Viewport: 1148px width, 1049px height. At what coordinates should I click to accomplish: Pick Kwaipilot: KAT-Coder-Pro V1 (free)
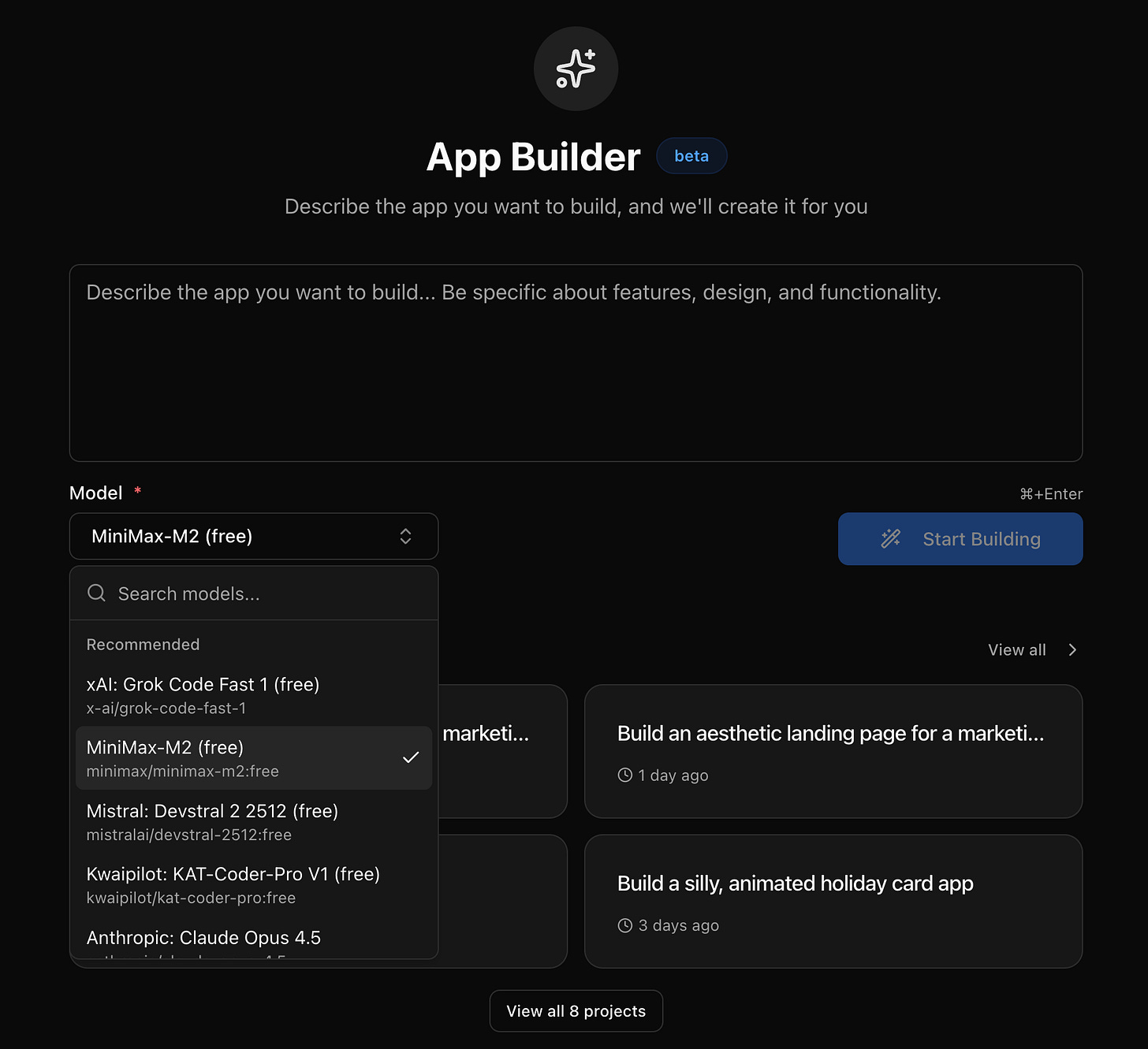tap(254, 885)
